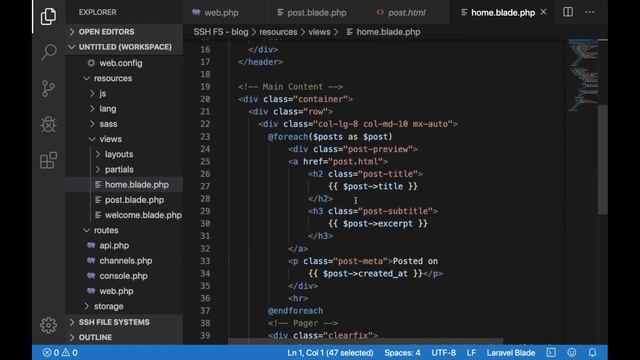640x360 pixels.
Task: Click the 'views' breadcrumb
Action: pyautogui.click(x=319, y=32)
